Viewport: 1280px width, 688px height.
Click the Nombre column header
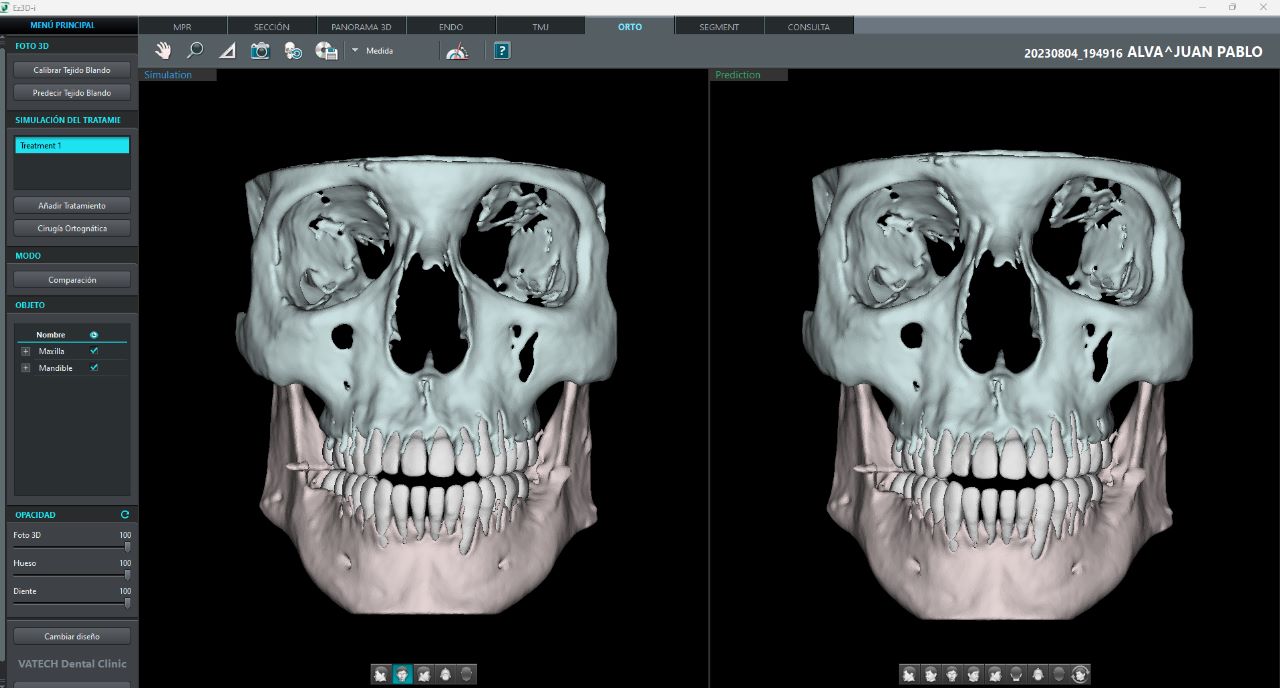point(51,335)
